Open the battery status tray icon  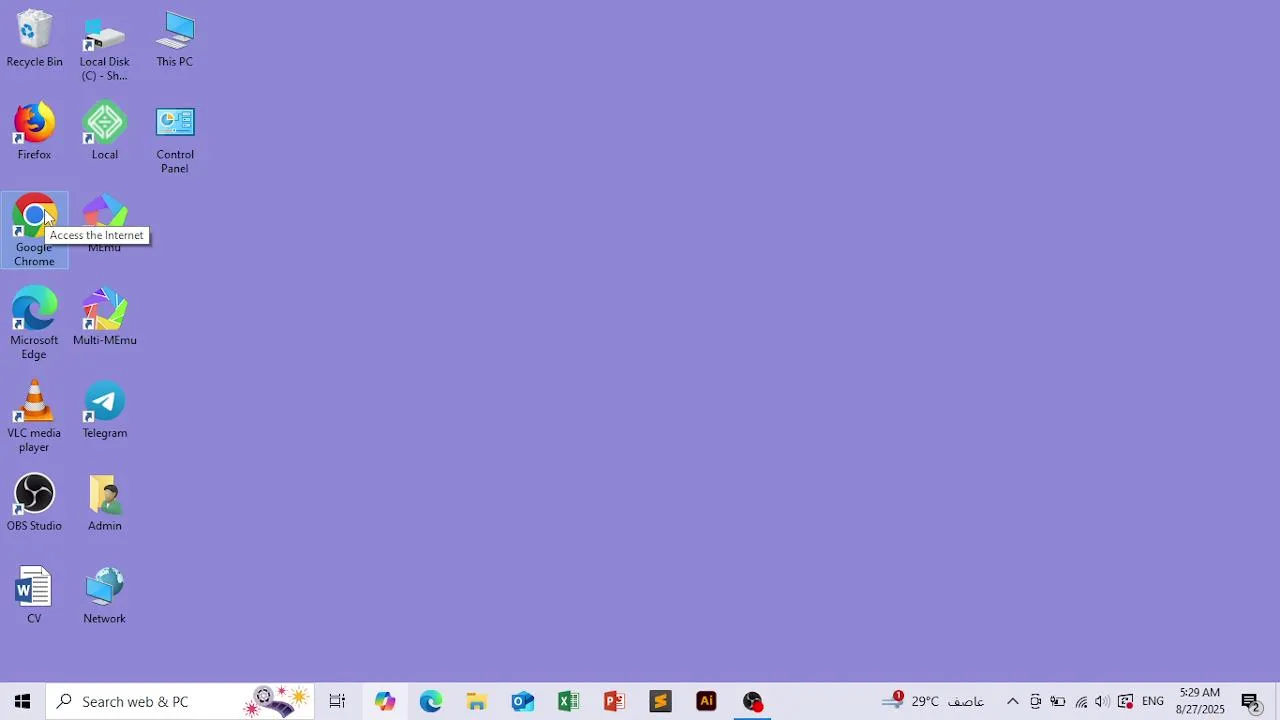click(x=1057, y=701)
